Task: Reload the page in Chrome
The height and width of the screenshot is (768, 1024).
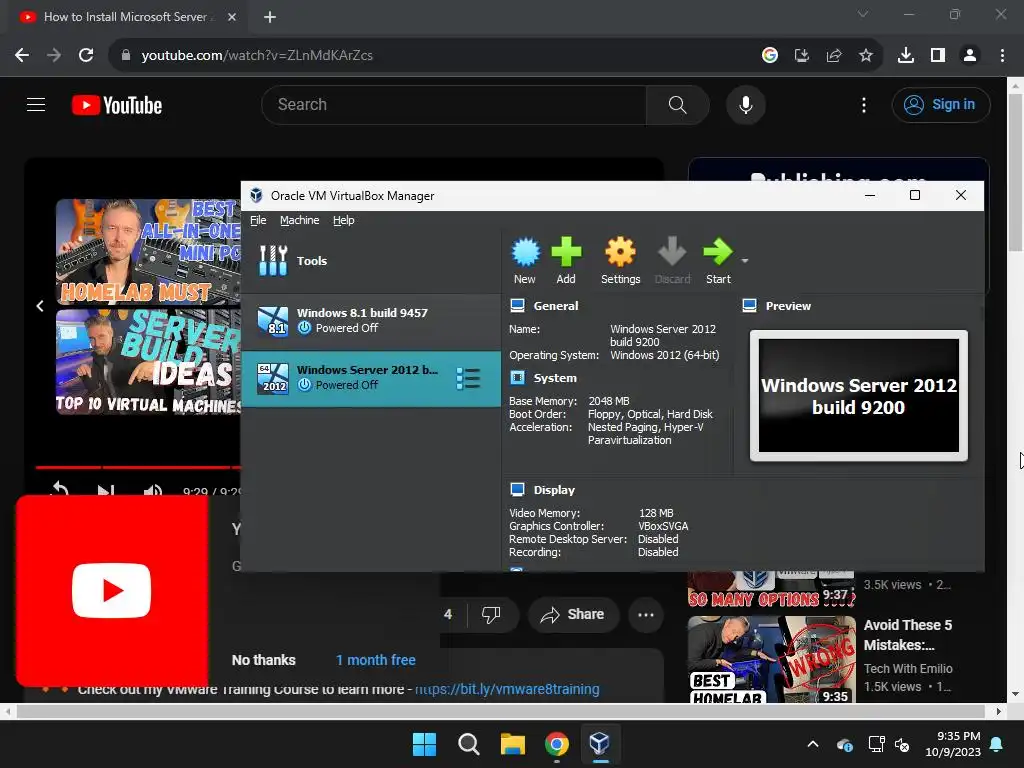Action: pos(86,56)
